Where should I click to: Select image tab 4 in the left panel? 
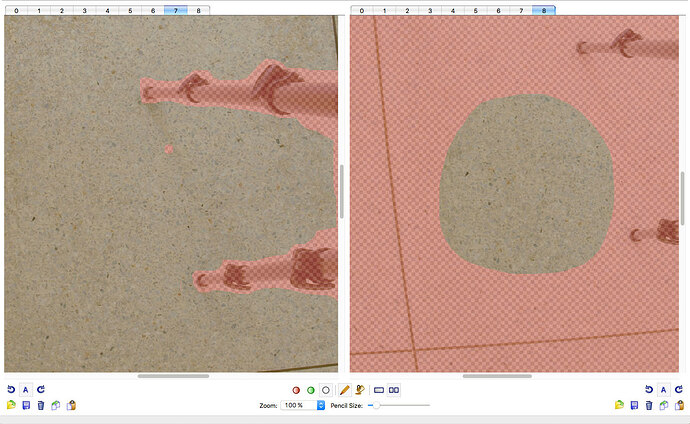click(x=107, y=11)
